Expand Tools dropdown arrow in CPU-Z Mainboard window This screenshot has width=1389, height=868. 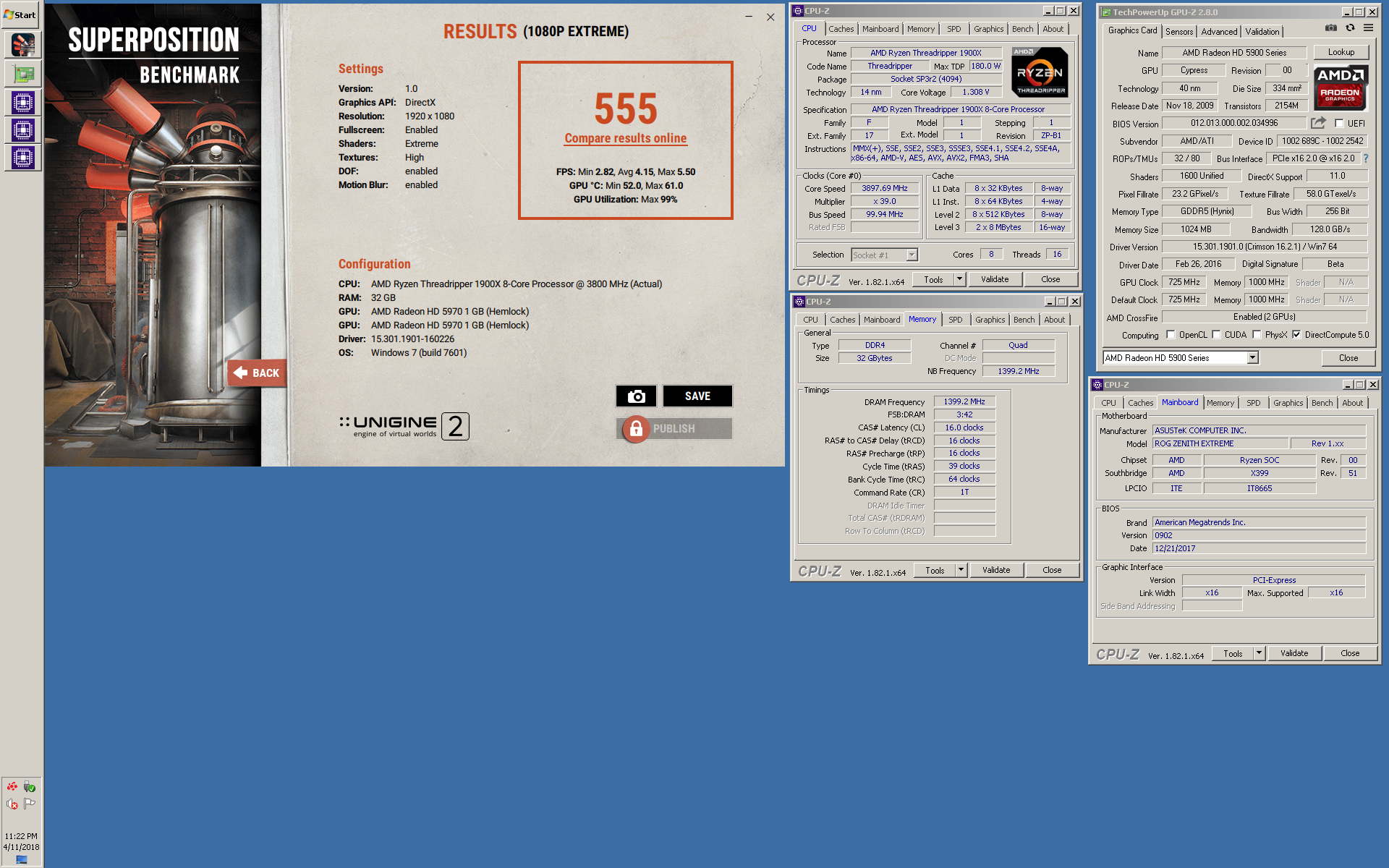pos(1259,653)
